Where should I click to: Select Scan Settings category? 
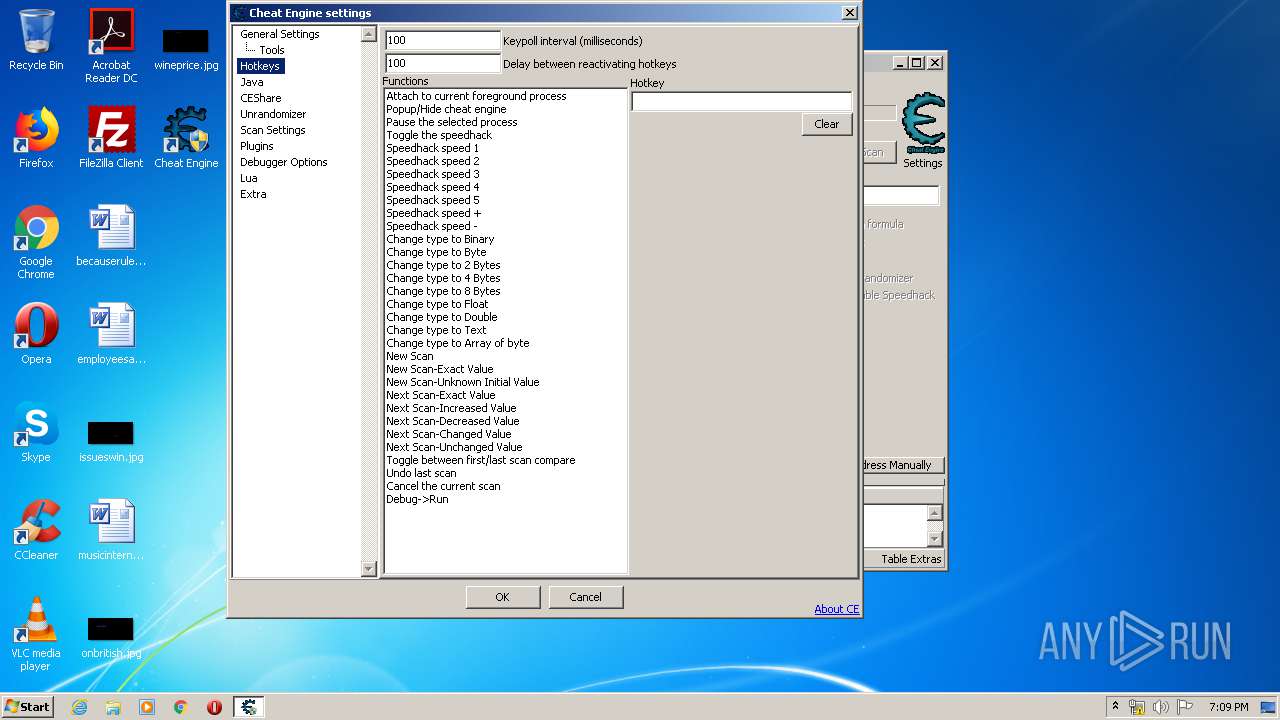pyautogui.click(x=273, y=130)
